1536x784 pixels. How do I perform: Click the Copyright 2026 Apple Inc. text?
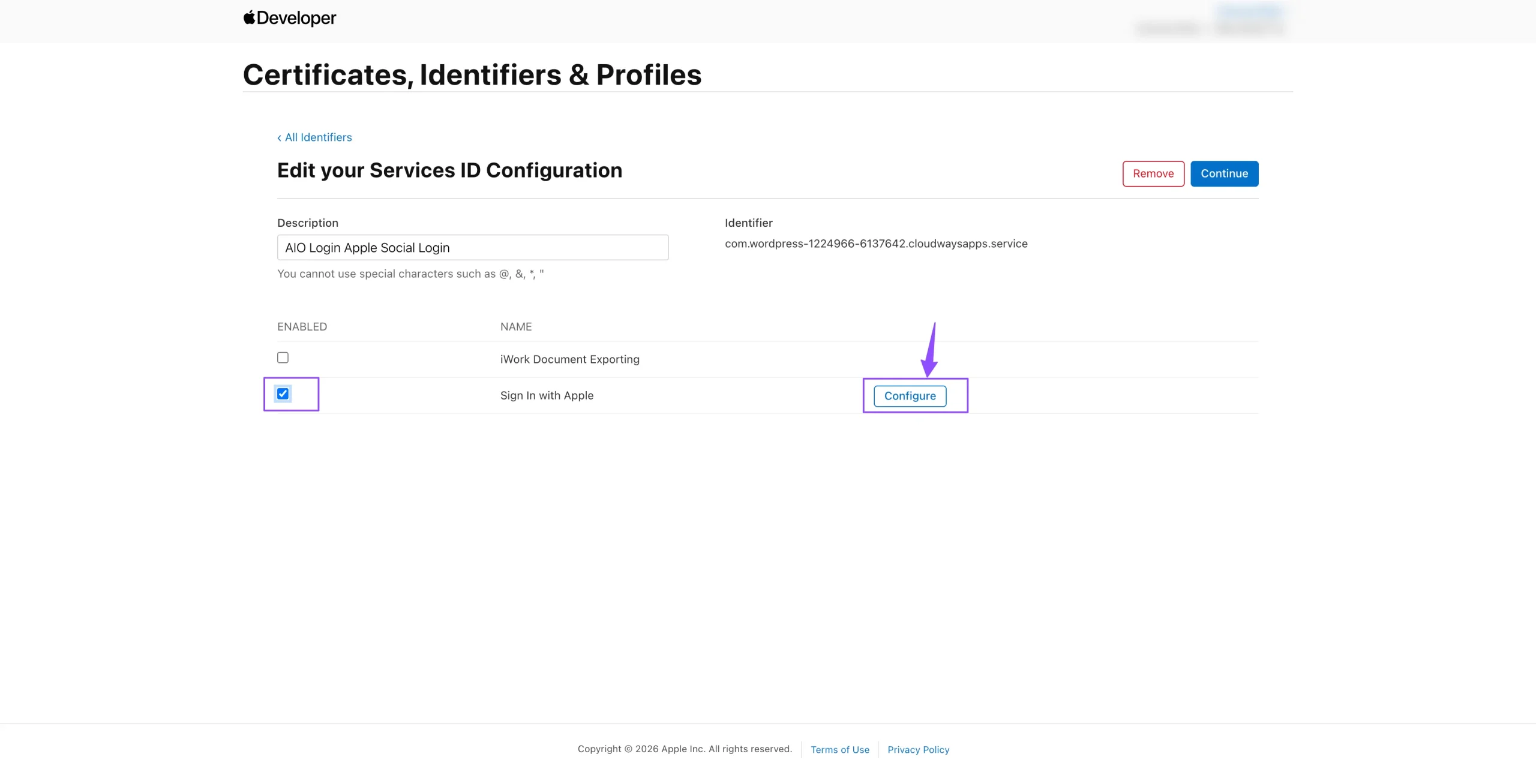tap(685, 749)
